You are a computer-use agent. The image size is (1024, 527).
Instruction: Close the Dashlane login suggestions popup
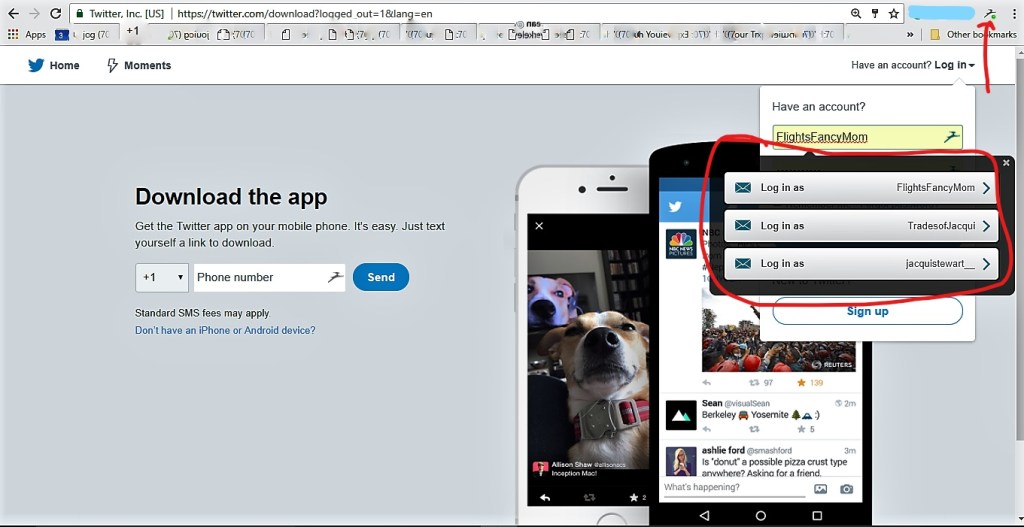(1006, 163)
